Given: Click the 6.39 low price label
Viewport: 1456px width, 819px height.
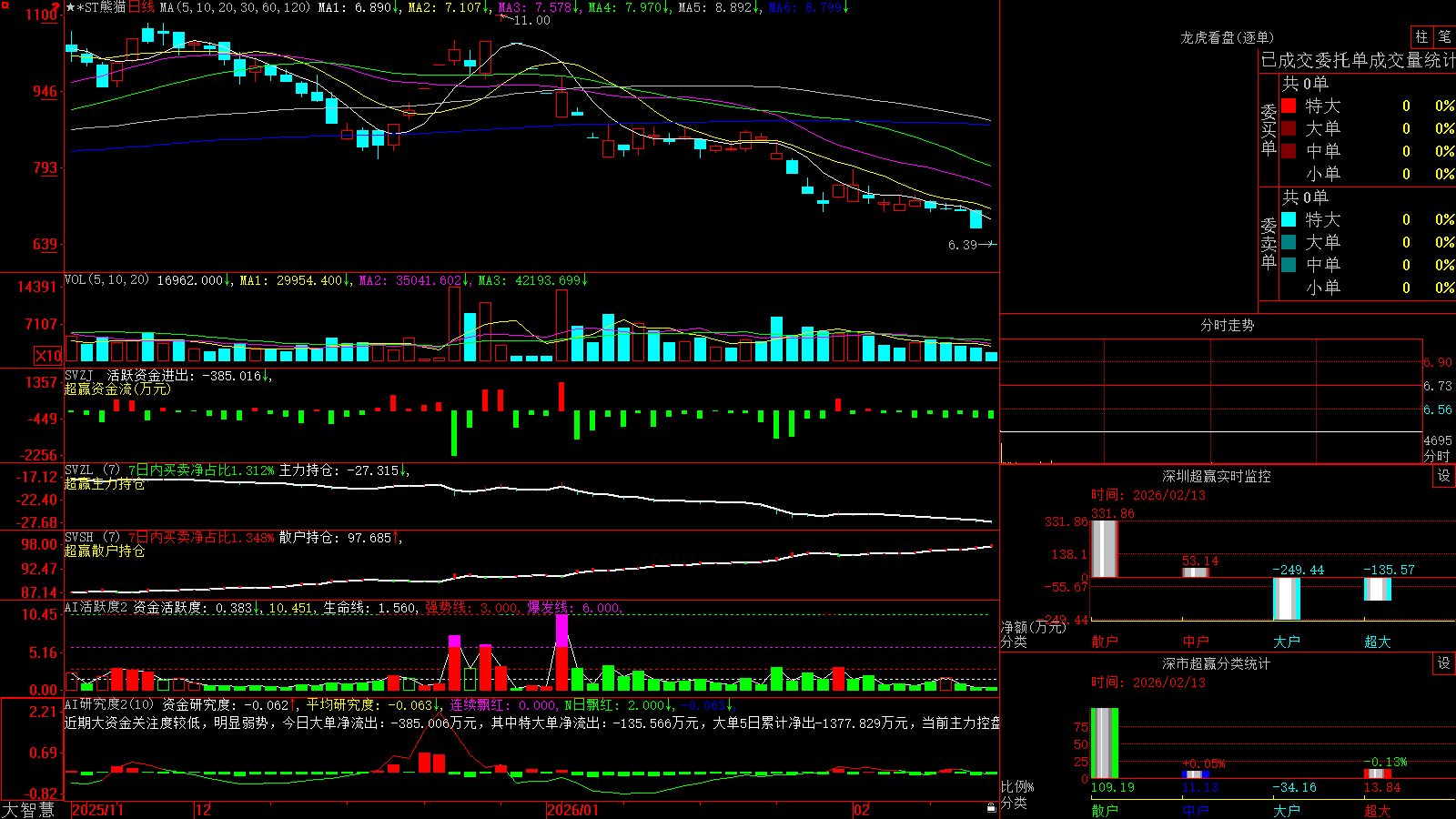Looking at the screenshot, I should [963, 245].
